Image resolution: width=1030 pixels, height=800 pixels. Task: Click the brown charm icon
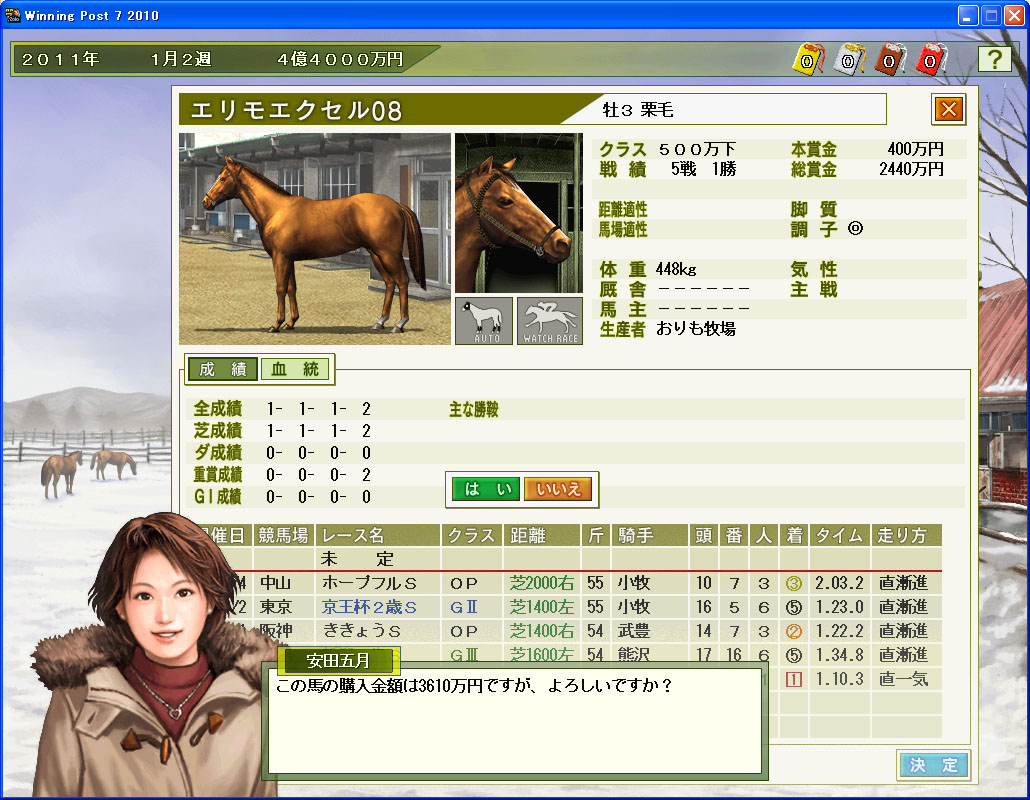(889, 60)
